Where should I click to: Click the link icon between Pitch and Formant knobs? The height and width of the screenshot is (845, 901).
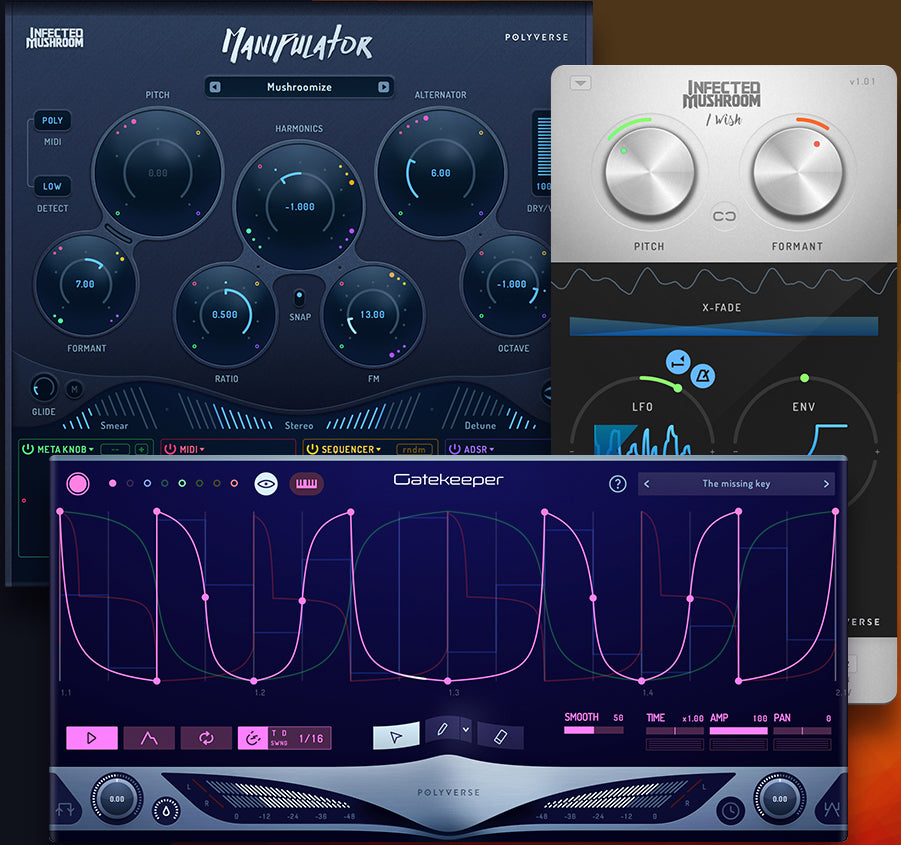pos(722,216)
